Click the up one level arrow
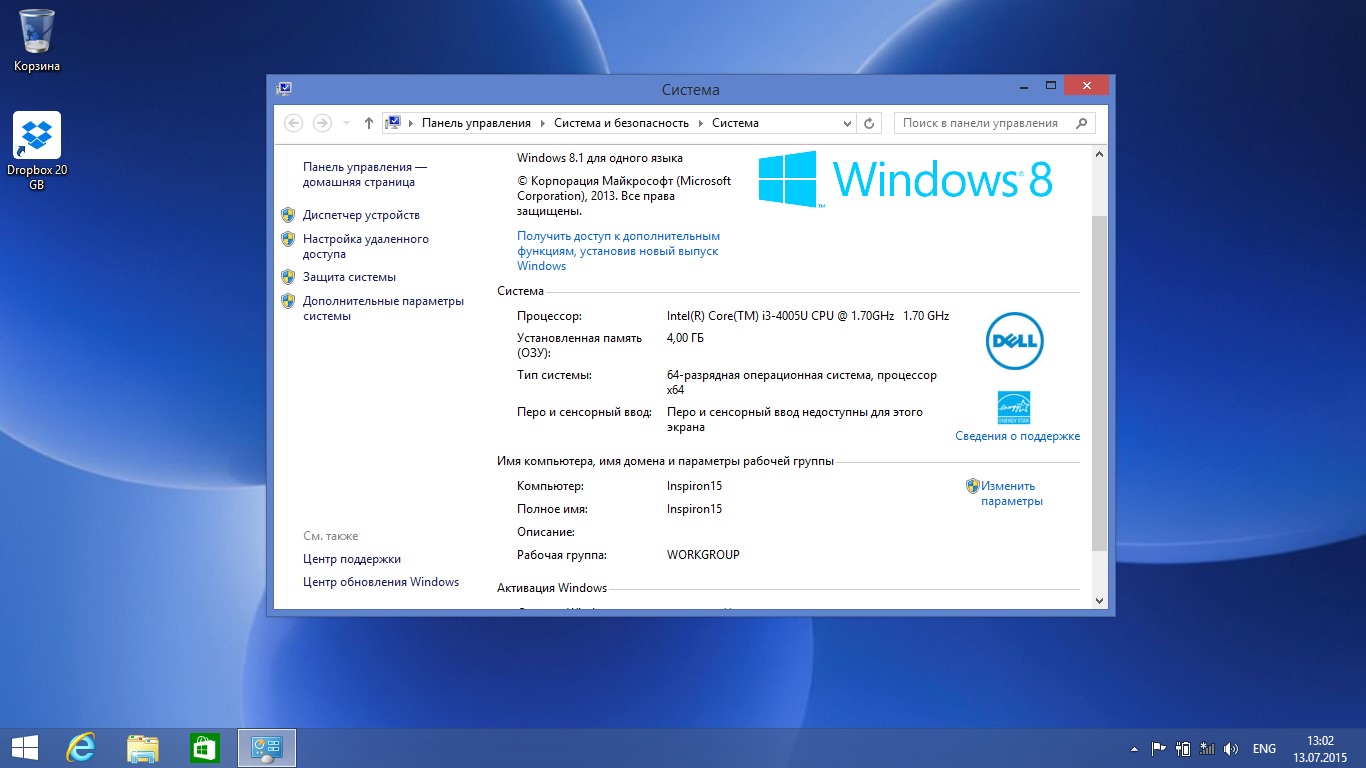Viewport: 1366px width, 768px height. pos(369,123)
